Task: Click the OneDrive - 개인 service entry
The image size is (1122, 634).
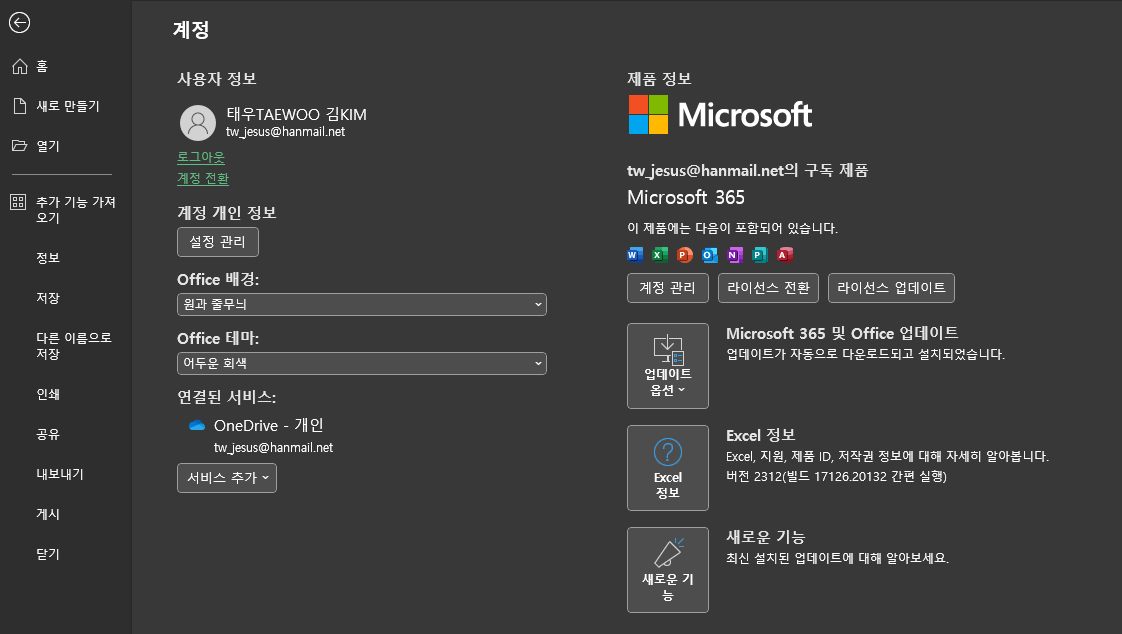Action: [268, 426]
